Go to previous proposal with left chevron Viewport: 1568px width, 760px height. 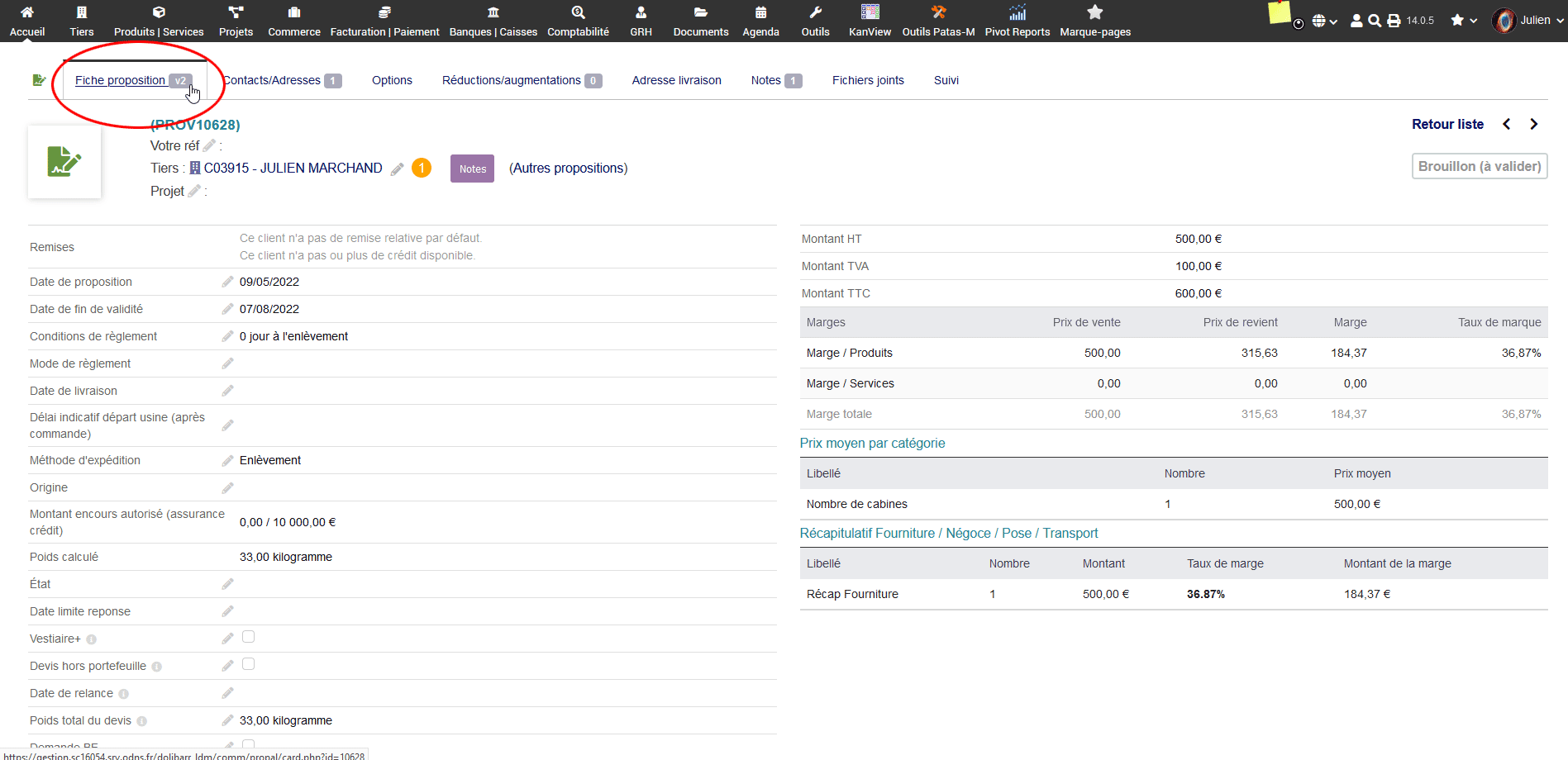click(1507, 124)
